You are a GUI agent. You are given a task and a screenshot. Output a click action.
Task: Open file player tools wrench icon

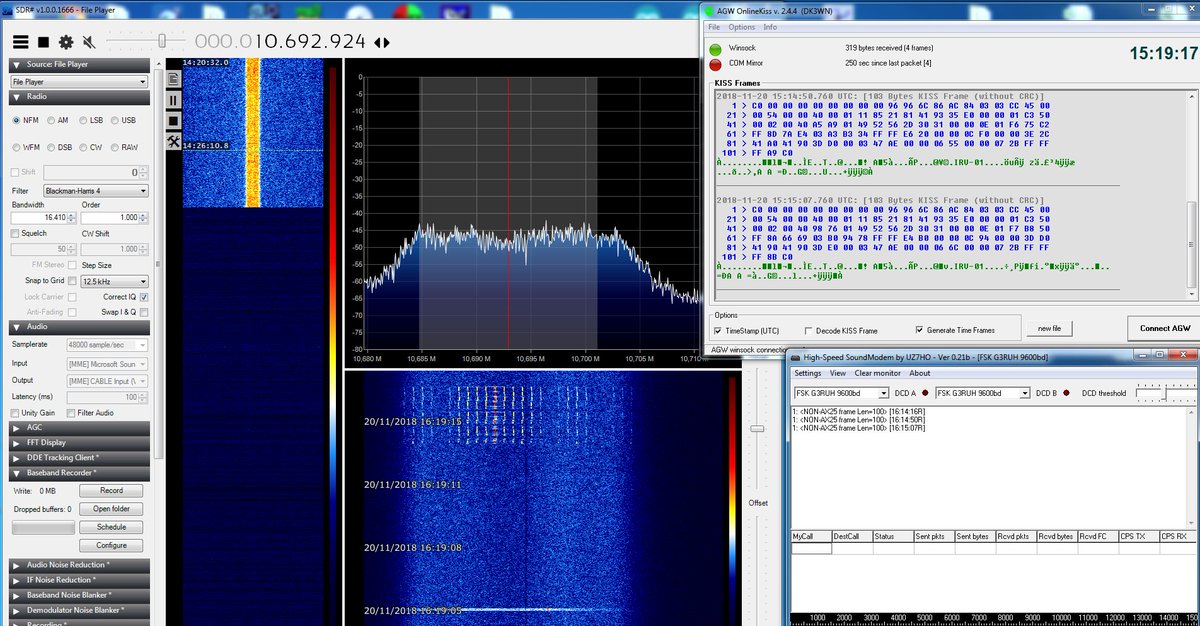(x=173, y=142)
